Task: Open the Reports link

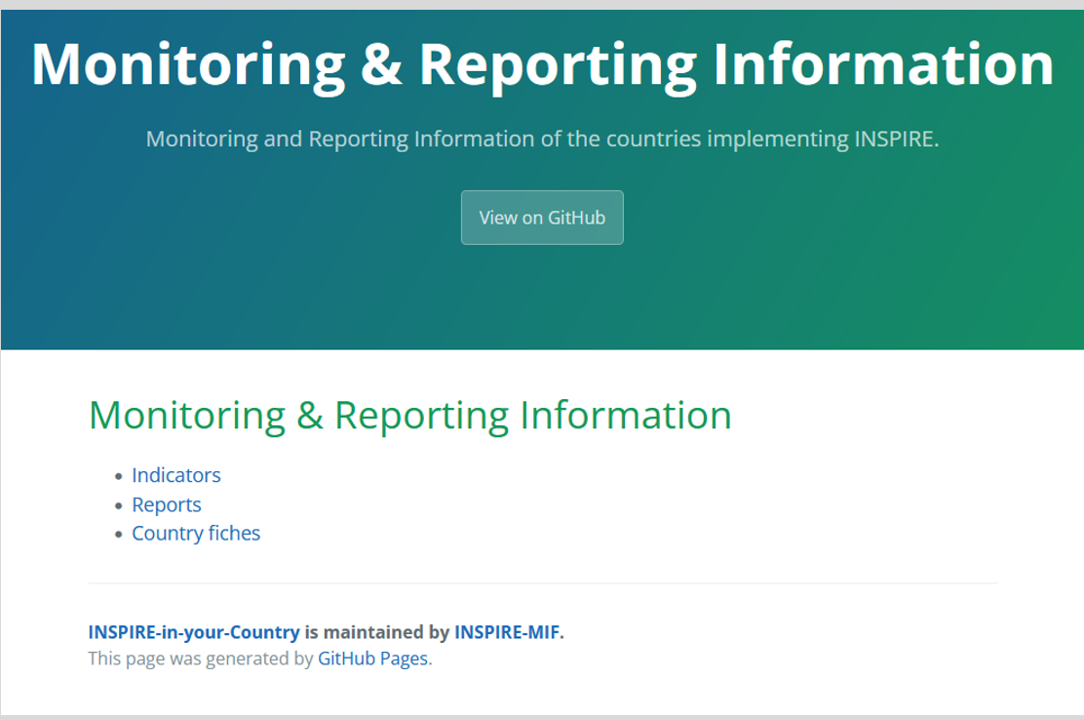Action: coord(166,504)
